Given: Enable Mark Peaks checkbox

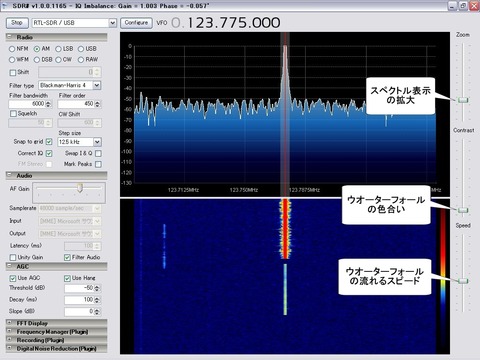Looking at the screenshot, I should coord(98,164).
